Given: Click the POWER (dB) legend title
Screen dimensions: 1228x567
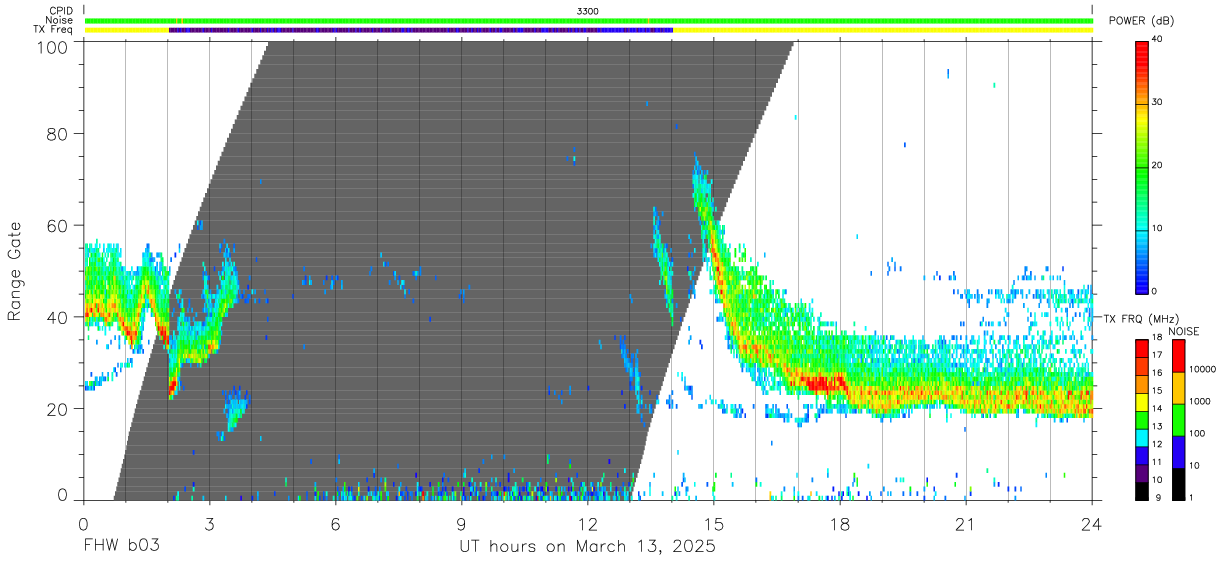Looking at the screenshot, I should pos(1141,21).
